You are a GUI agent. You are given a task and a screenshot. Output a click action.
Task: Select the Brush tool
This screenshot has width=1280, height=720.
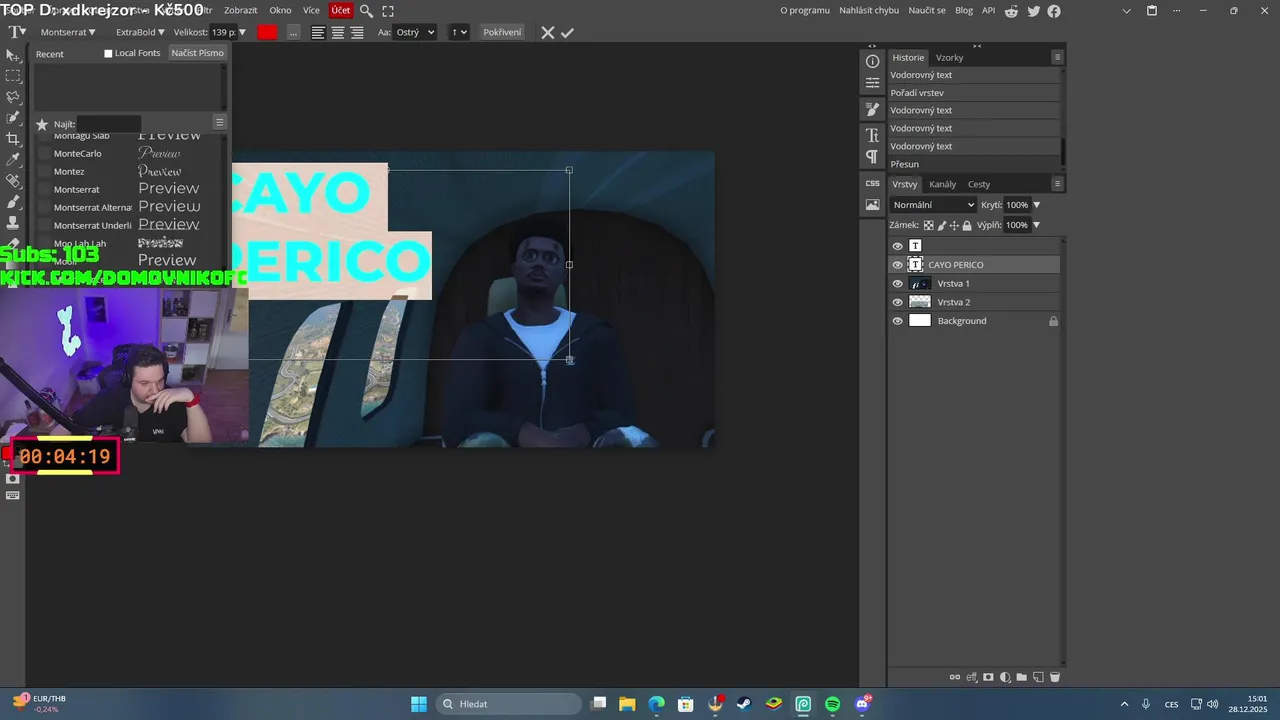[x=13, y=202]
